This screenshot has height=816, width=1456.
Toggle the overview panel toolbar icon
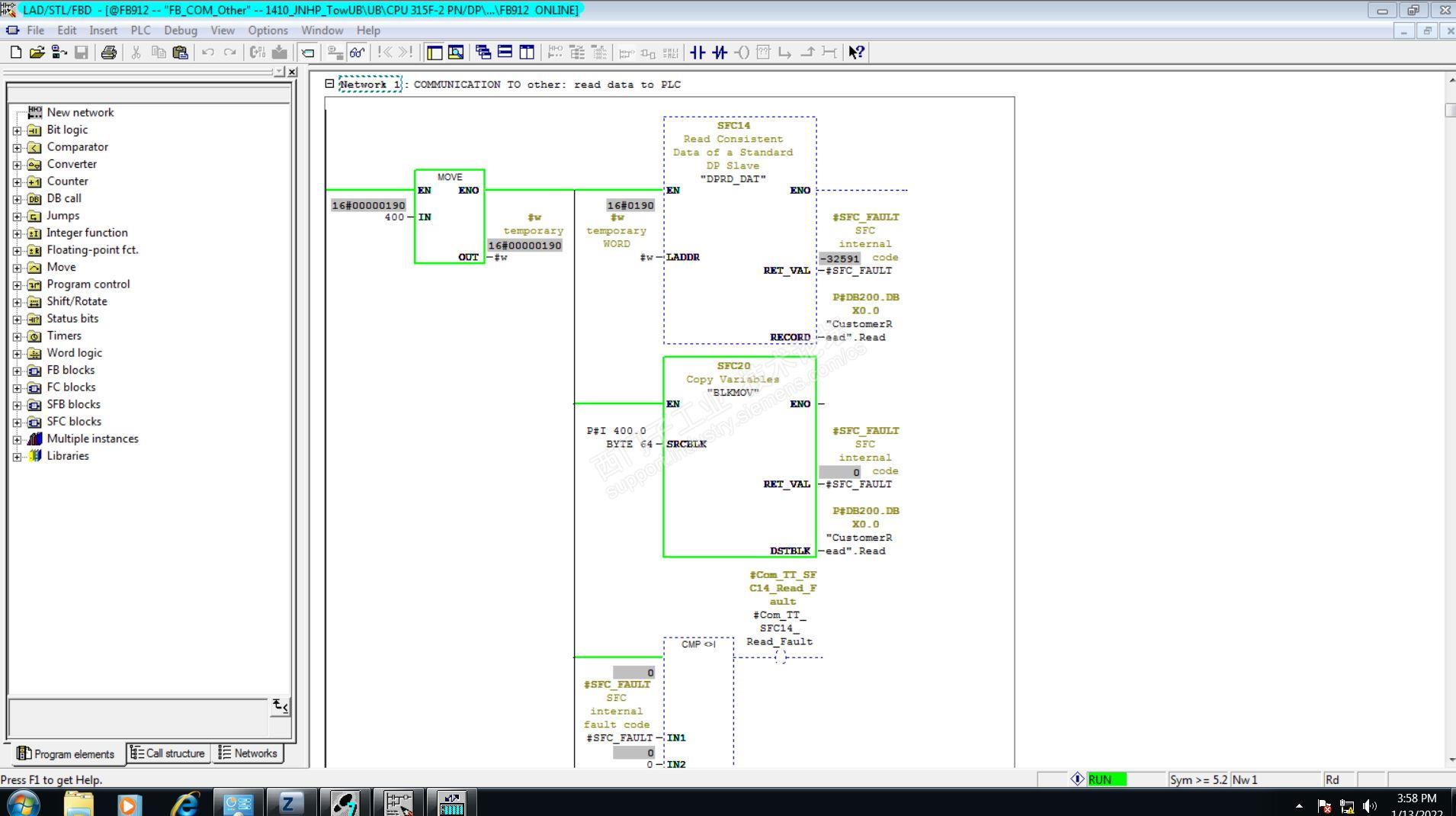435,53
